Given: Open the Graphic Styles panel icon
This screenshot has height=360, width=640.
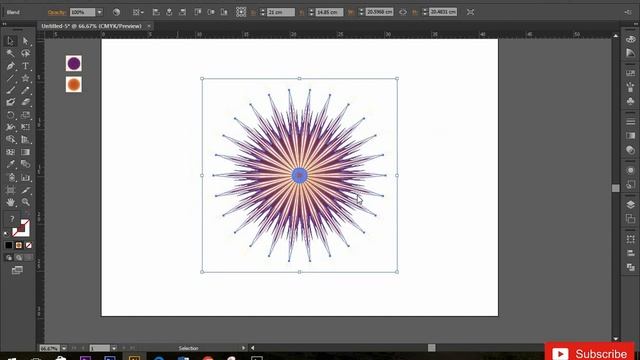Looking at the screenshot, I should [x=630, y=184].
